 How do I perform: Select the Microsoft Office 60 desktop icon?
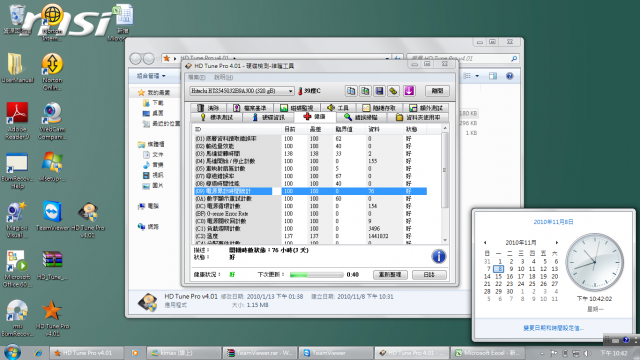(x=17, y=269)
